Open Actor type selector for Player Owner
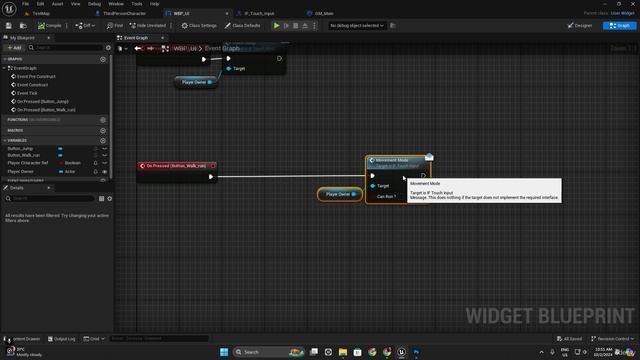Viewport: 640px width, 360px height. [x=67, y=172]
